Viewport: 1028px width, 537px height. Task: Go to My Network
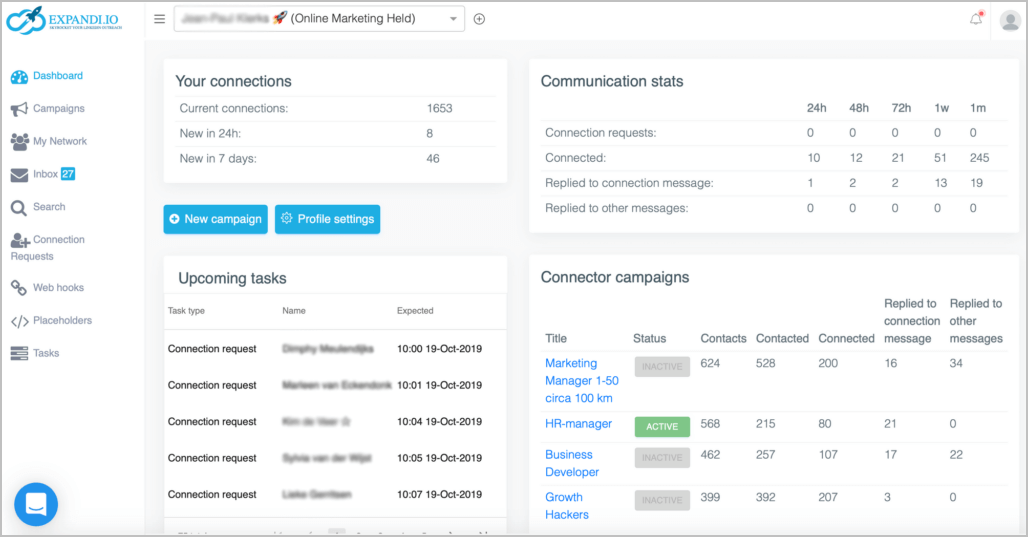[59, 142]
